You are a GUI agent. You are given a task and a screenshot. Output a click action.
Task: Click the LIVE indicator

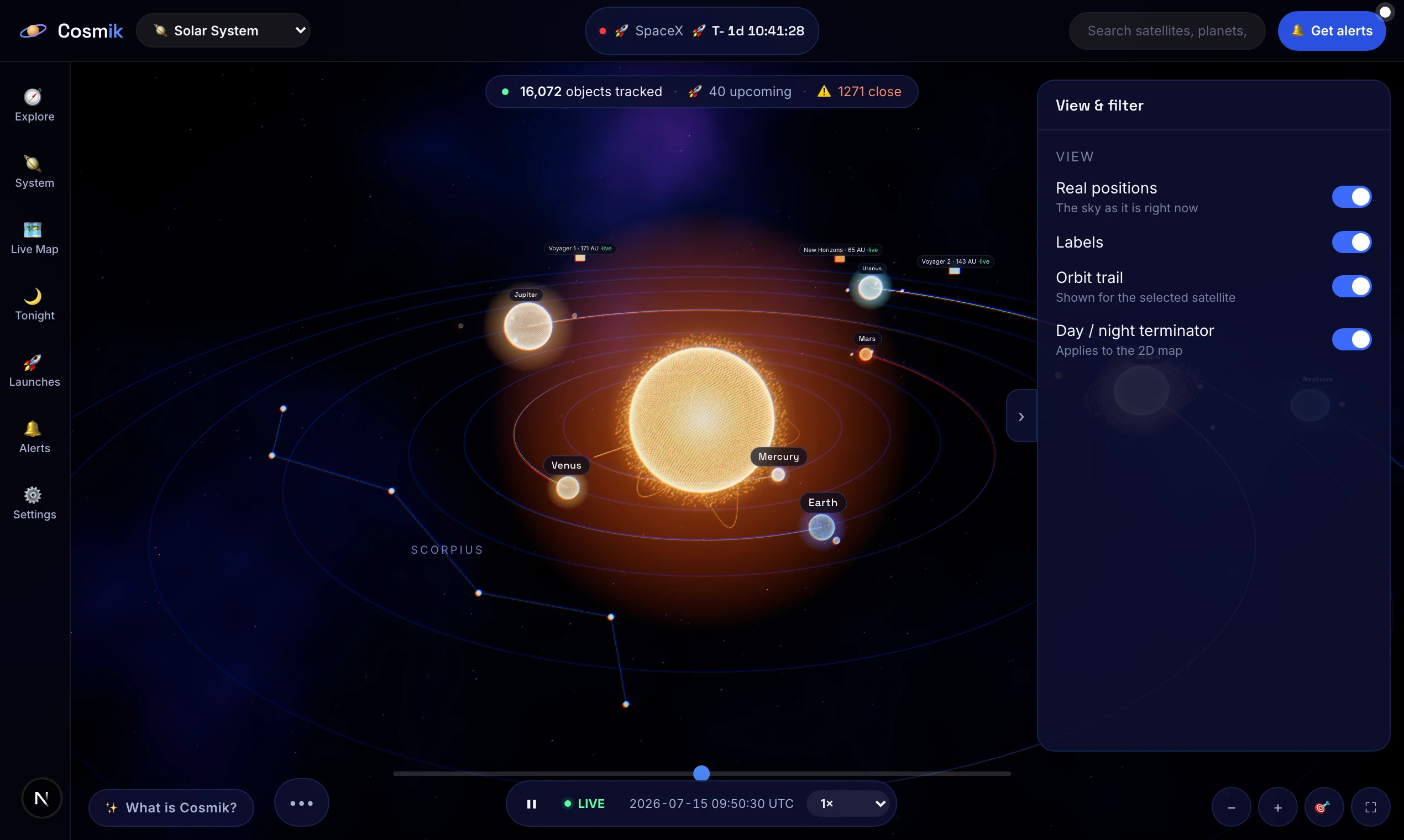pyautogui.click(x=584, y=804)
